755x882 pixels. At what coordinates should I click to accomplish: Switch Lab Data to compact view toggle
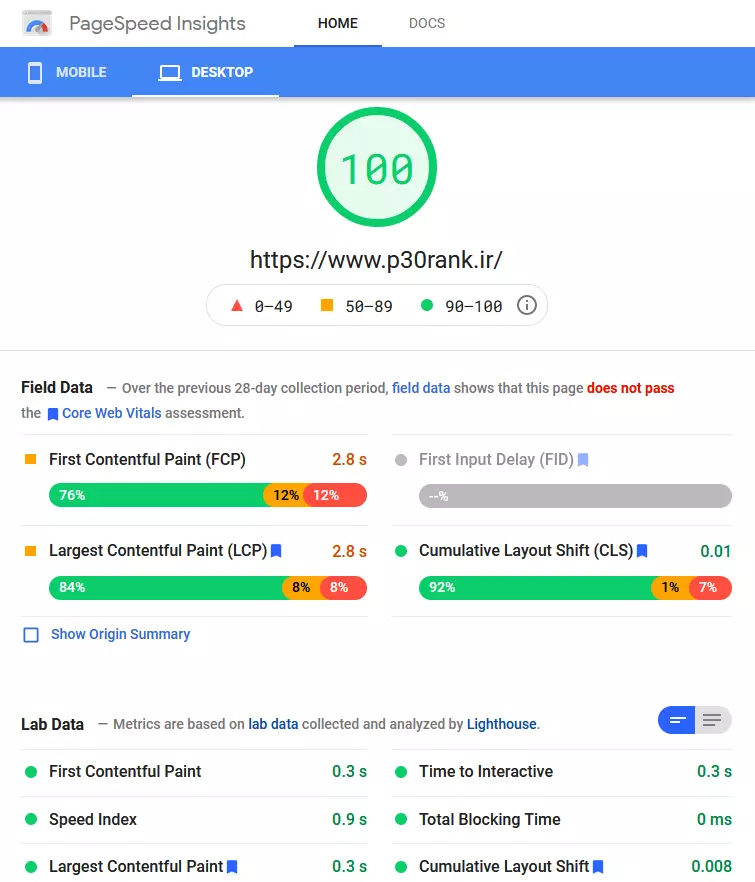pyautogui.click(x=677, y=720)
